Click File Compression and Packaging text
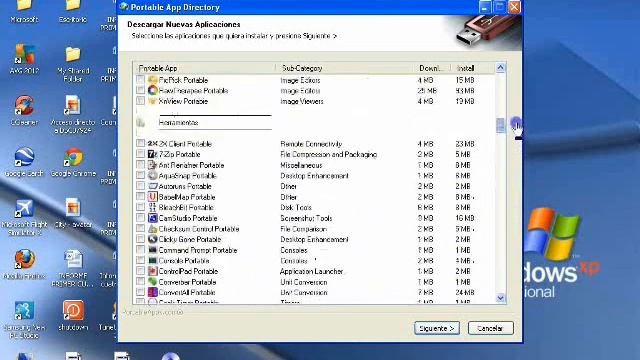The width and height of the screenshot is (640, 360). click(x=329, y=154)
